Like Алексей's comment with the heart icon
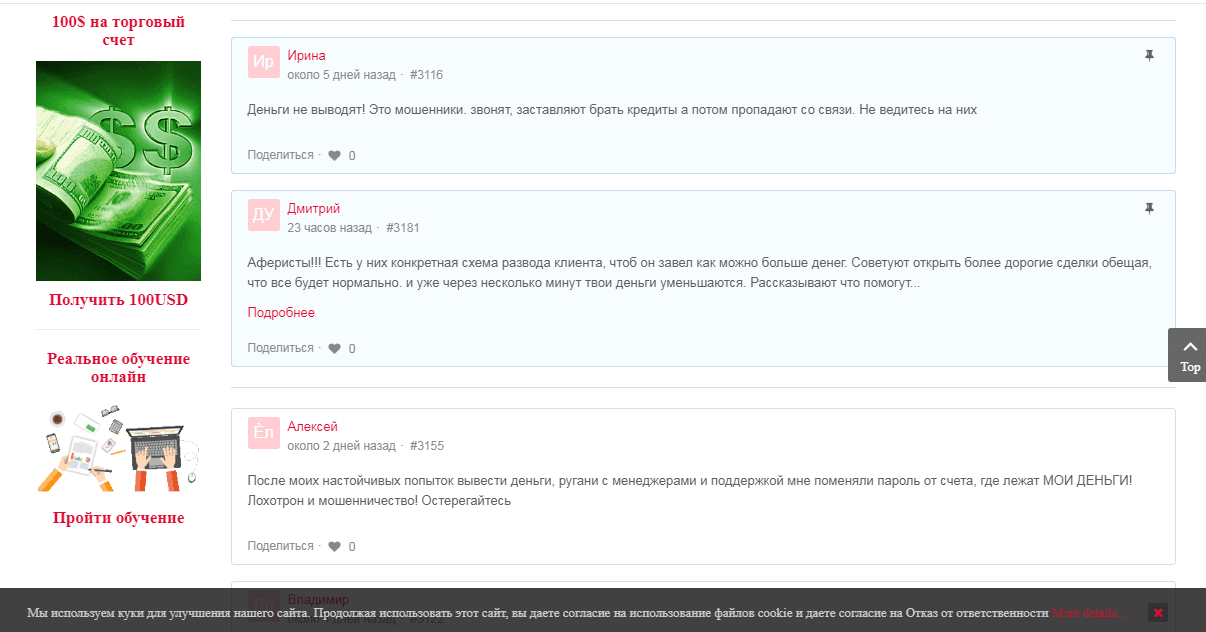The width and height of the screenshot is (1206, 632). click(335, 547)
